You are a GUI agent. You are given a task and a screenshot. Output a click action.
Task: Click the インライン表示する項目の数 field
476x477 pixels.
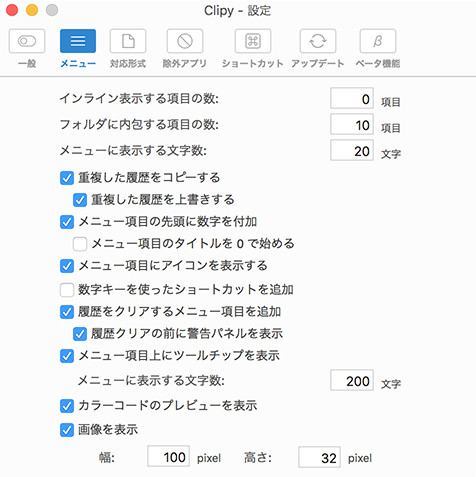click(352, 98)
